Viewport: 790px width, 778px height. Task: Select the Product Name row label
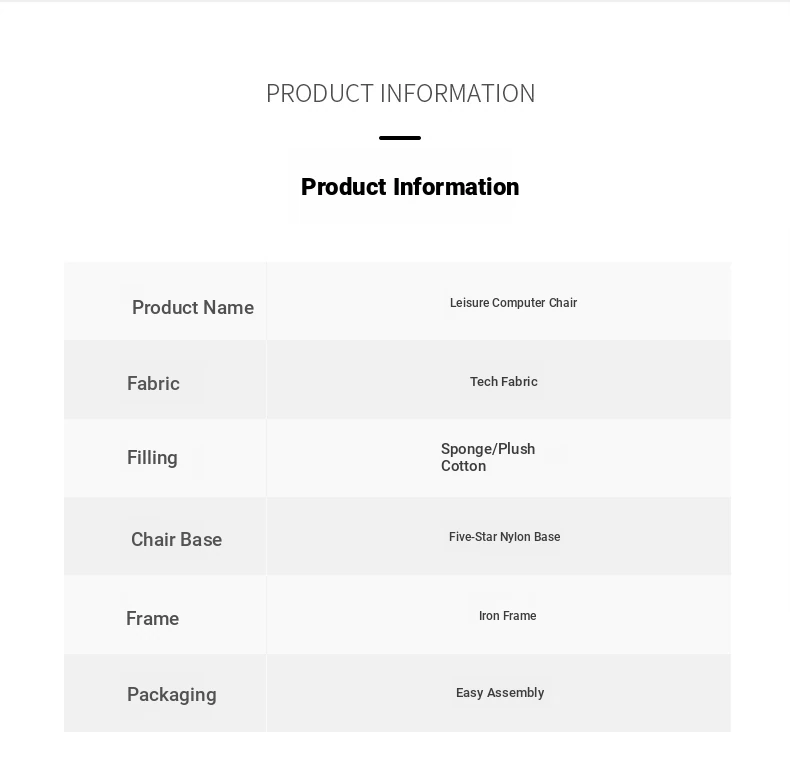point(193,307)
